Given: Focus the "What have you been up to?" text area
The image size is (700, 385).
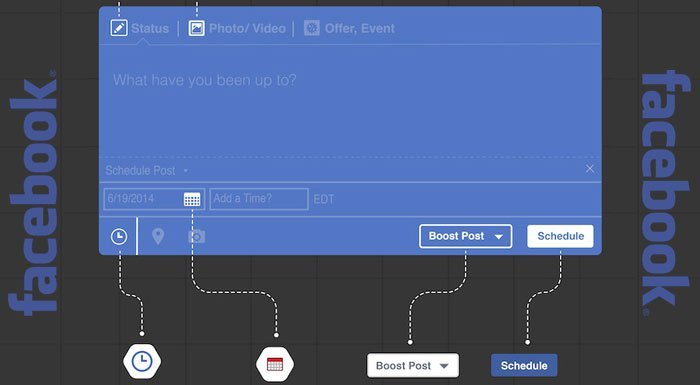Looking at the screenshot, I should pos(350,100).
